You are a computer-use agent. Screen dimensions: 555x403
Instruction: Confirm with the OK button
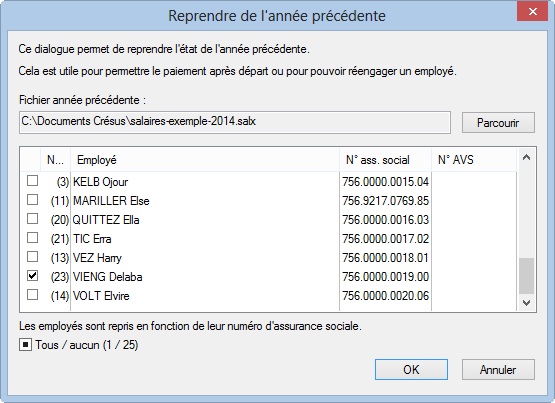point(411,369)
